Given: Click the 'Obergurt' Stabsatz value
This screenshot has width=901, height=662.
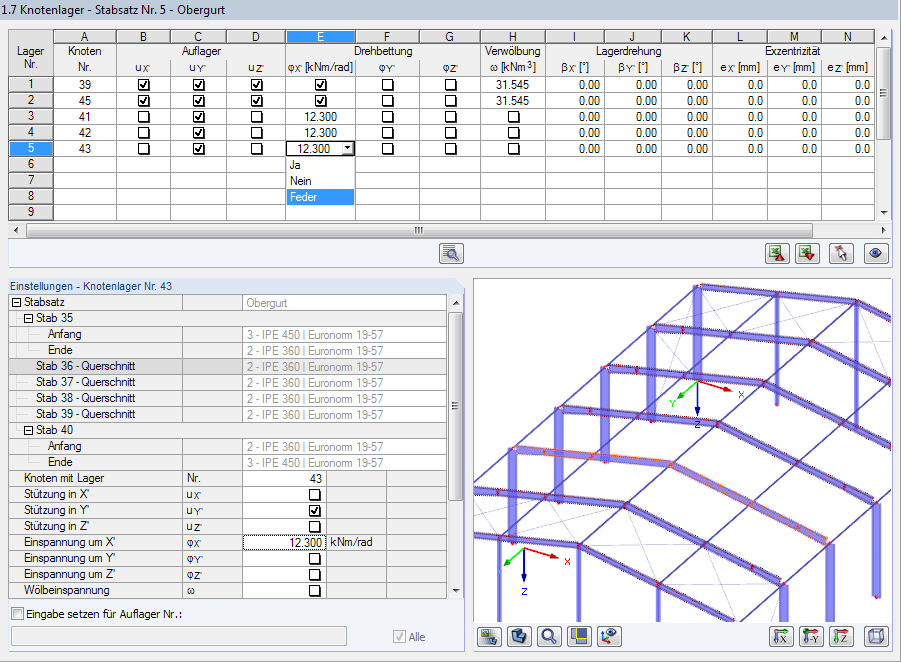Looking at the screenshot, I should point(344,303).
